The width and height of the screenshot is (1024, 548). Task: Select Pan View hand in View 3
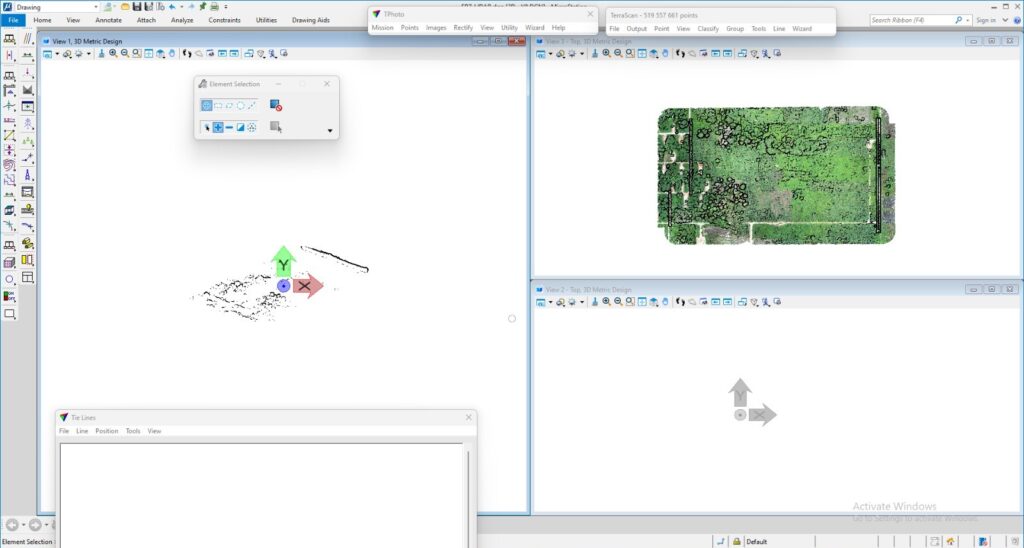point(665,54)
